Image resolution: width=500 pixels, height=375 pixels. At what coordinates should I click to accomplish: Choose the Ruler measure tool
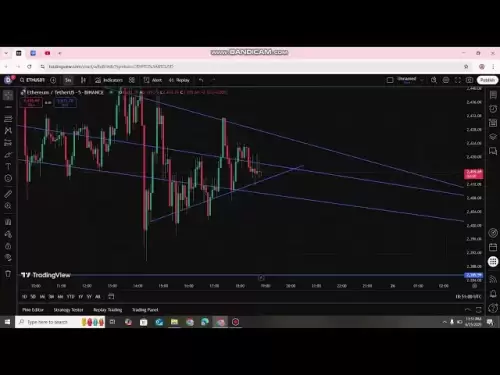[8, 194]
